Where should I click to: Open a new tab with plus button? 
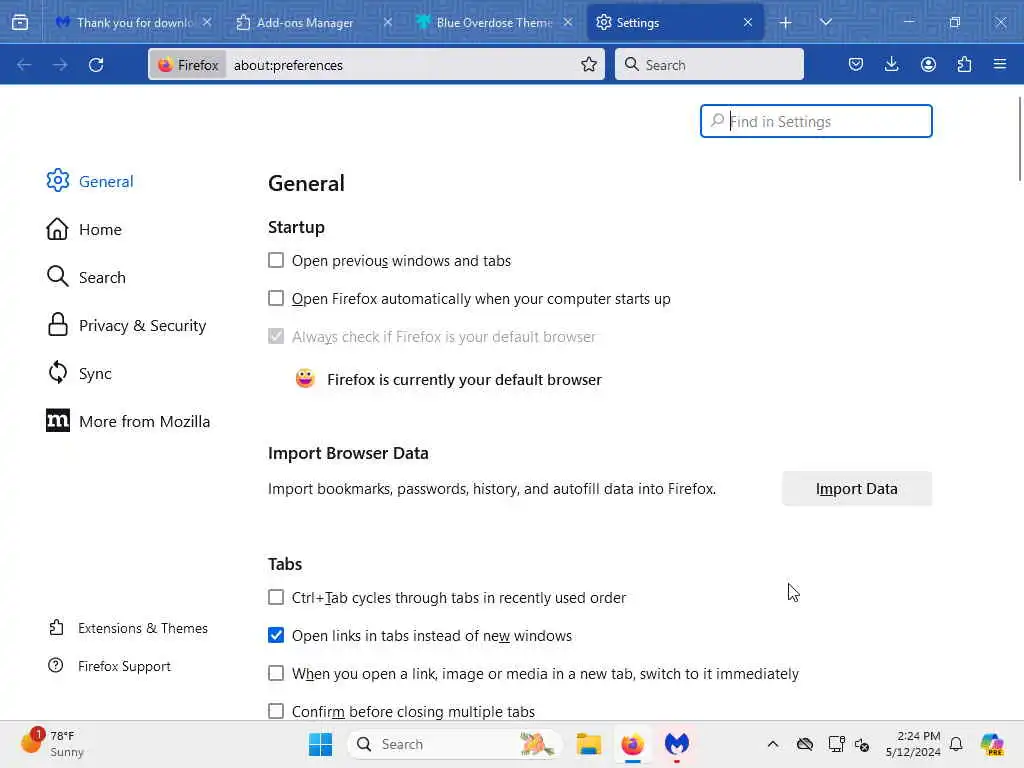pyautogui.click(x=785, y=23)
